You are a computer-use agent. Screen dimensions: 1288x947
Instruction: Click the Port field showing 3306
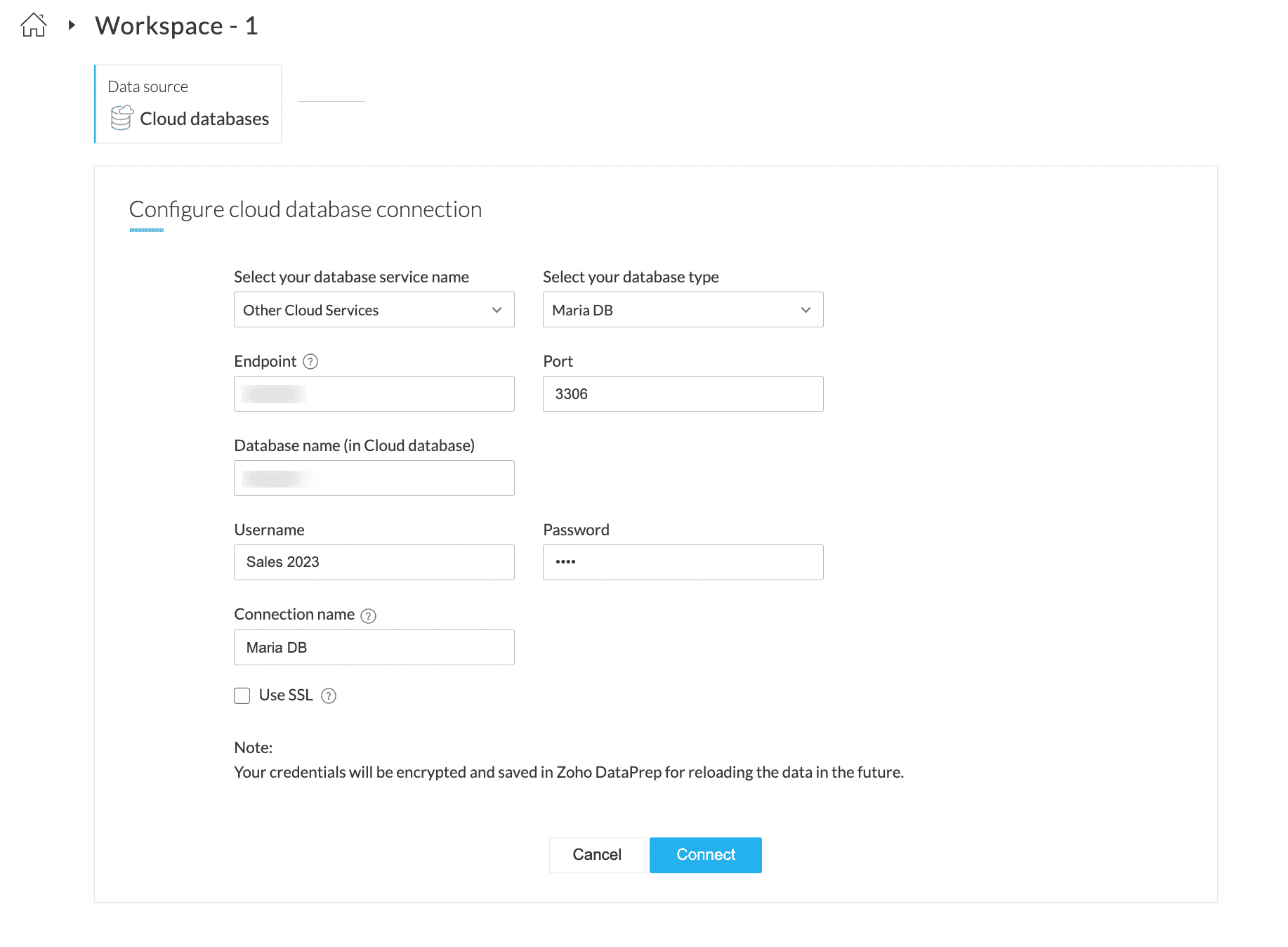pyautogui.click(x=683, y=394)
